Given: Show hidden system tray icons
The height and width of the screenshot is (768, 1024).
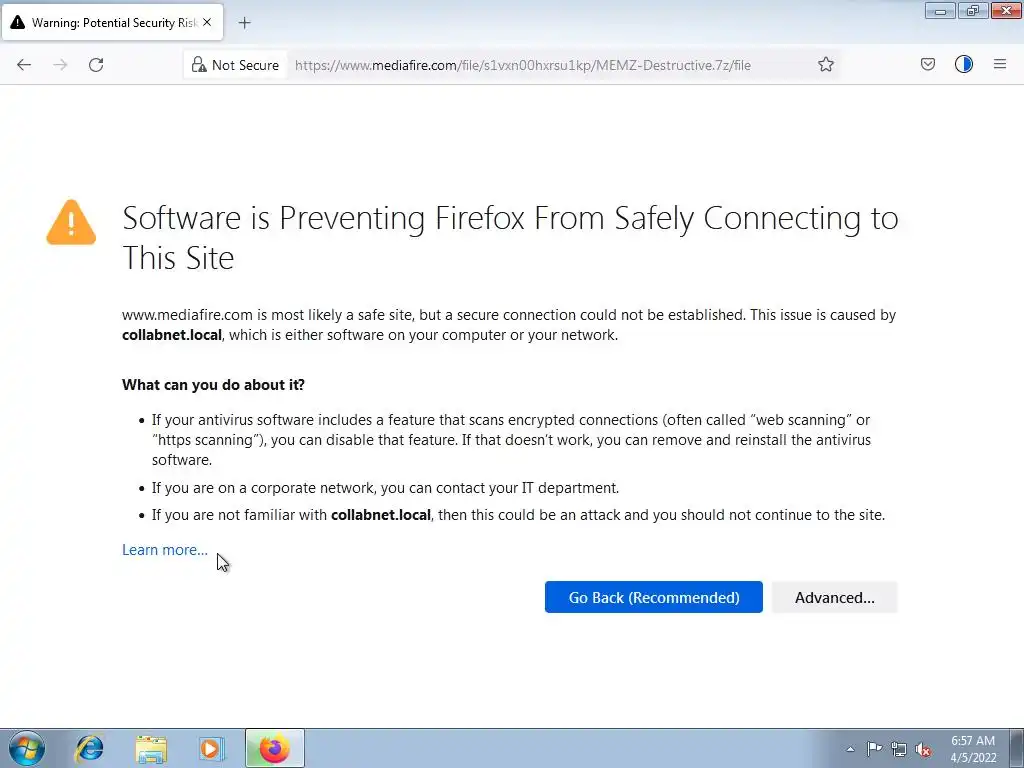Looking at the screenshot, I should click(850, 749).
